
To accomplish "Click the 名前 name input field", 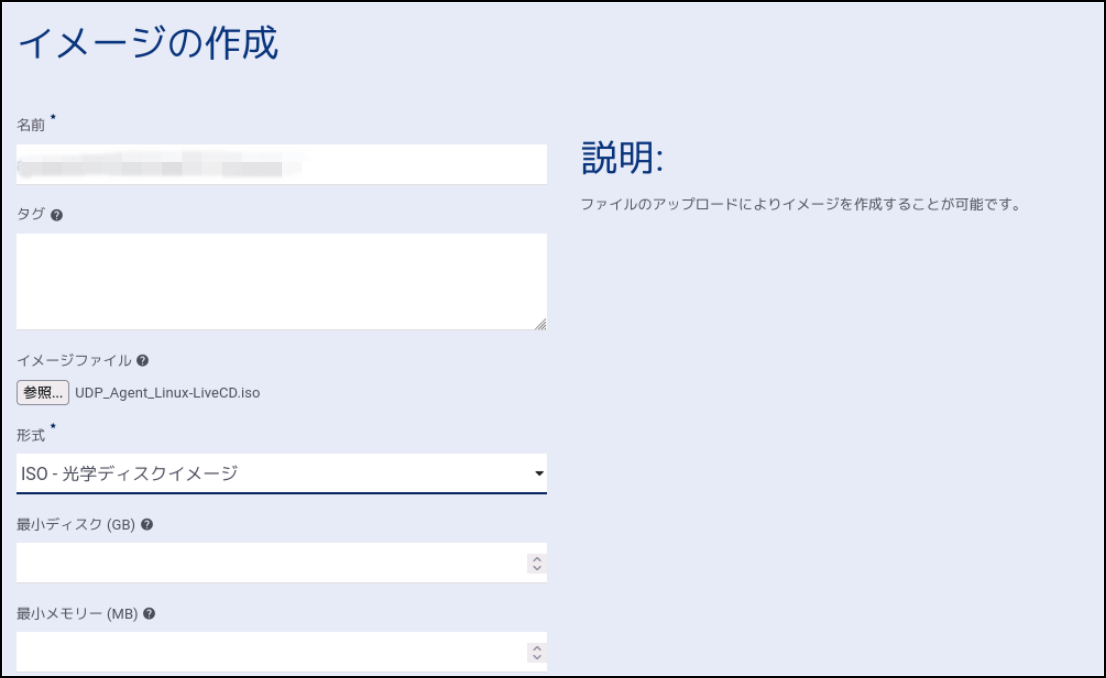I will [281, 164].
